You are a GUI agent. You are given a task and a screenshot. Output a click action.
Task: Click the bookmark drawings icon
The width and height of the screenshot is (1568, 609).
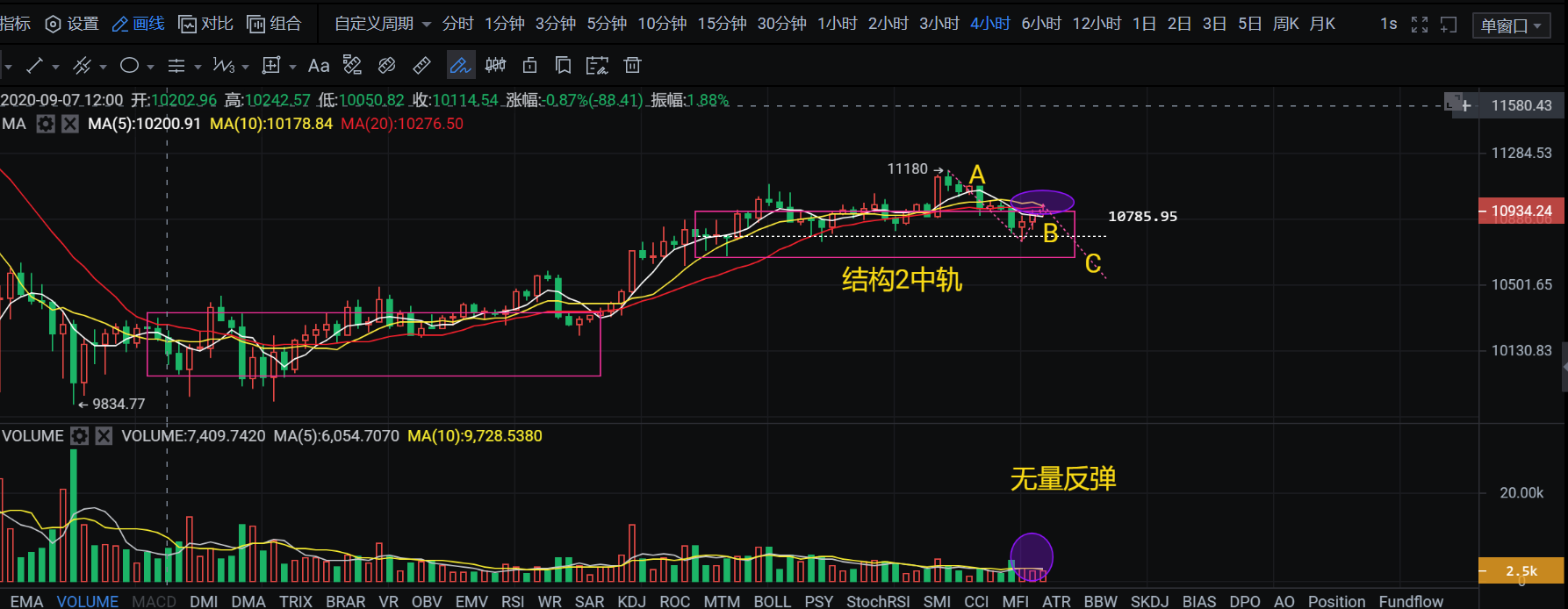[x=563, y=65]
